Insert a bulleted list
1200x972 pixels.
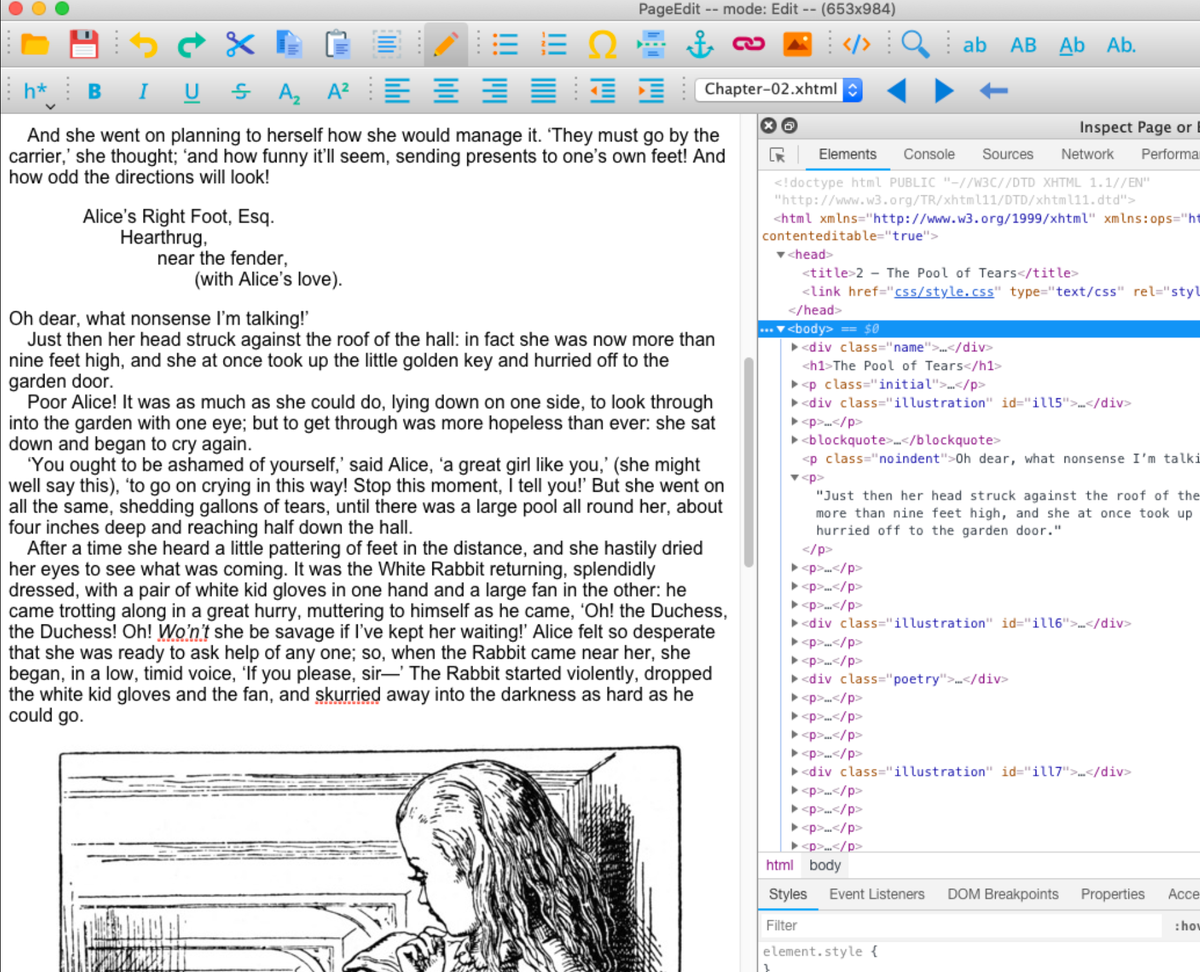505,44
